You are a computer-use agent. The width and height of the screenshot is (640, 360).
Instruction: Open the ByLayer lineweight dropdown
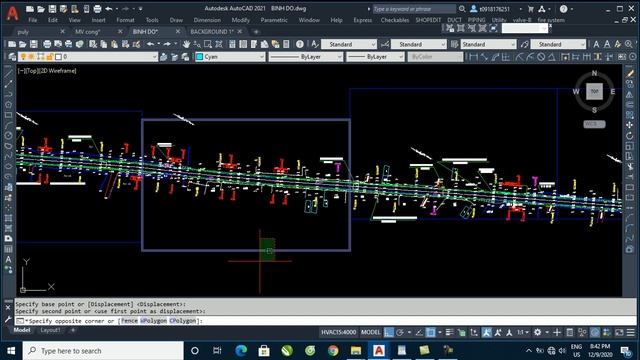click(x=376, y=57)
